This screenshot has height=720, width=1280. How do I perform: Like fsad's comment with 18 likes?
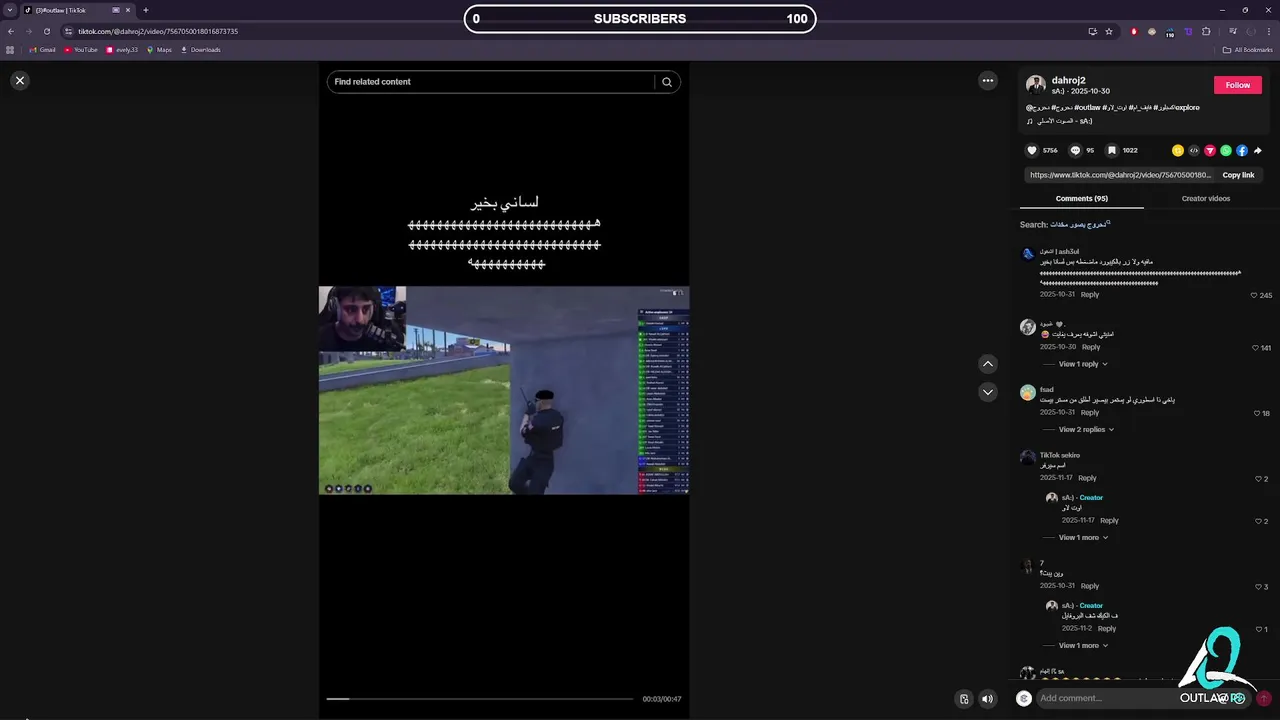click(x=1257, y=413)
